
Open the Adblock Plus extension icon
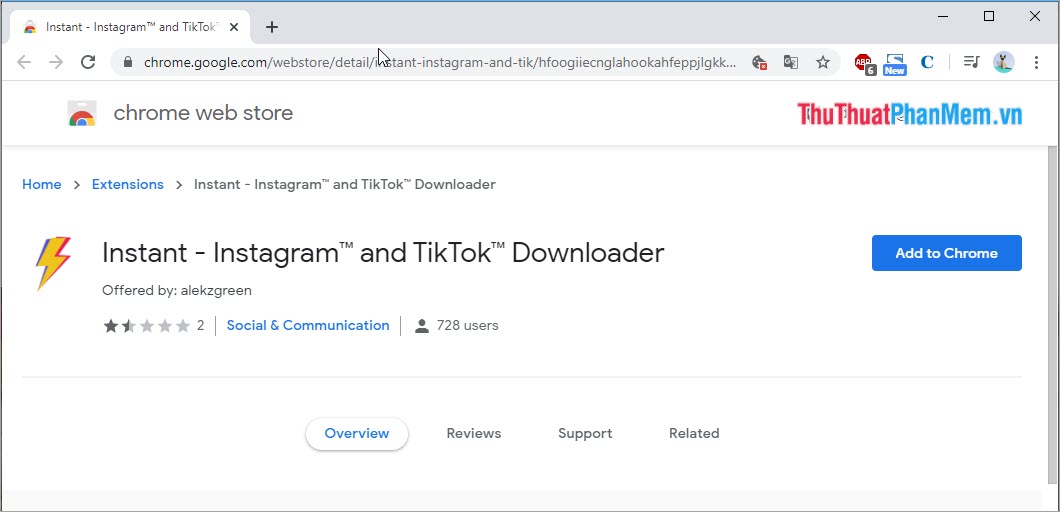pos(865,64)
